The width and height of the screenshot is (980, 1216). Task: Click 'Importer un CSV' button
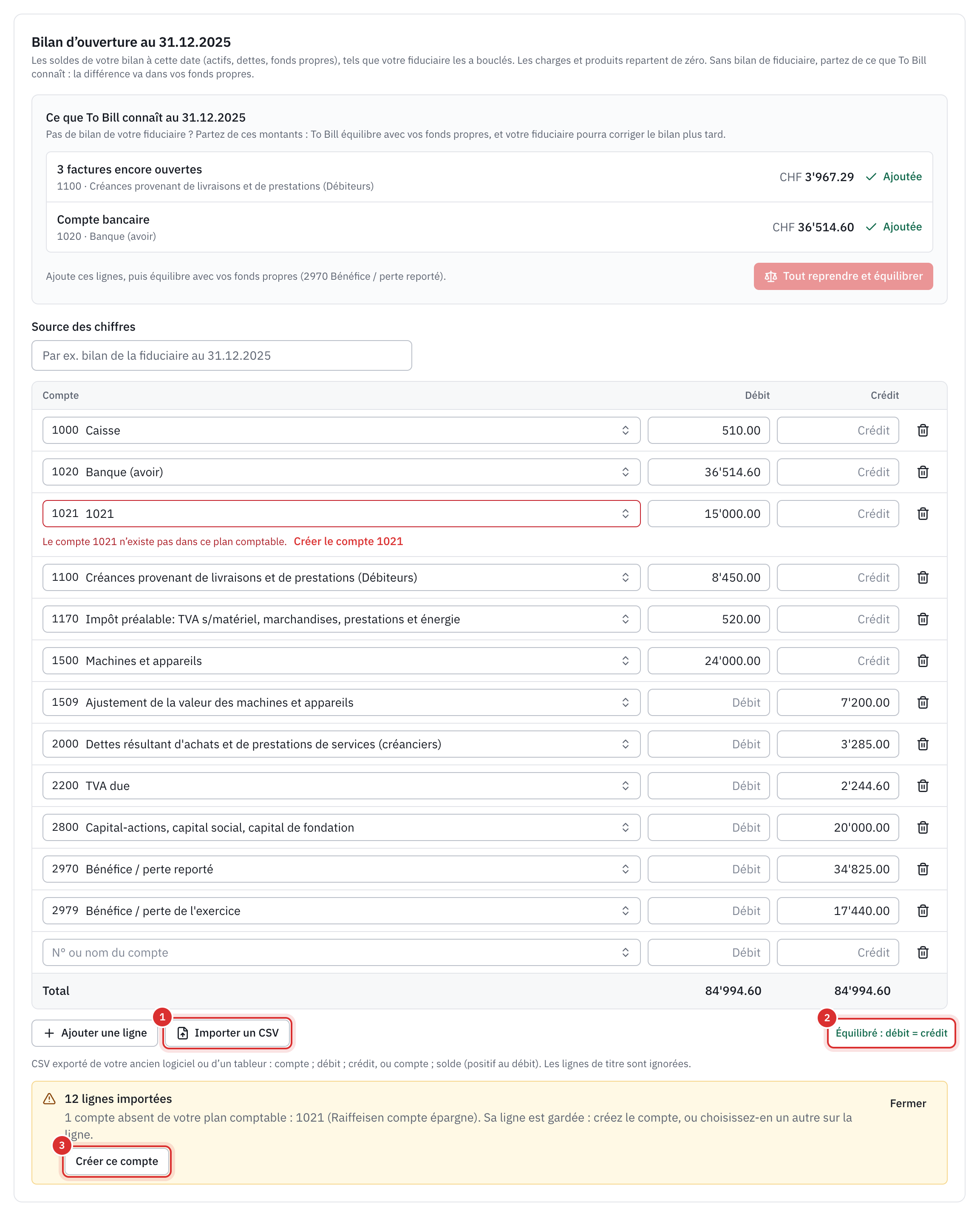coord(227,1033)
